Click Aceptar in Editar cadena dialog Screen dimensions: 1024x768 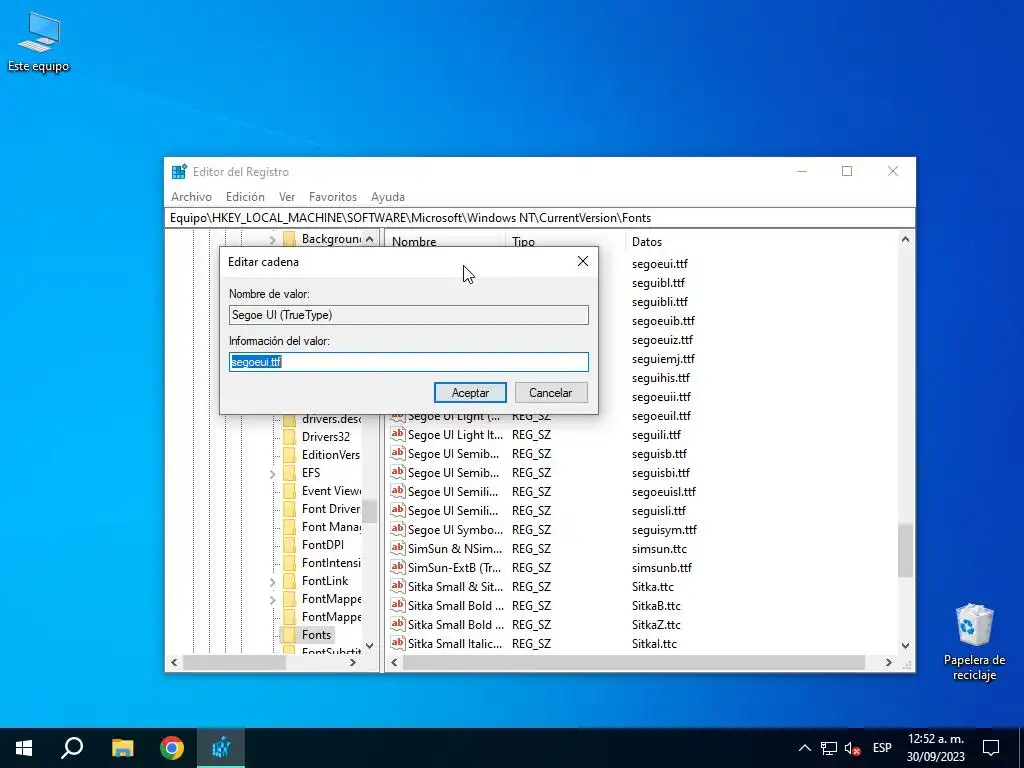pyautogui.click(x=470, y=392)
